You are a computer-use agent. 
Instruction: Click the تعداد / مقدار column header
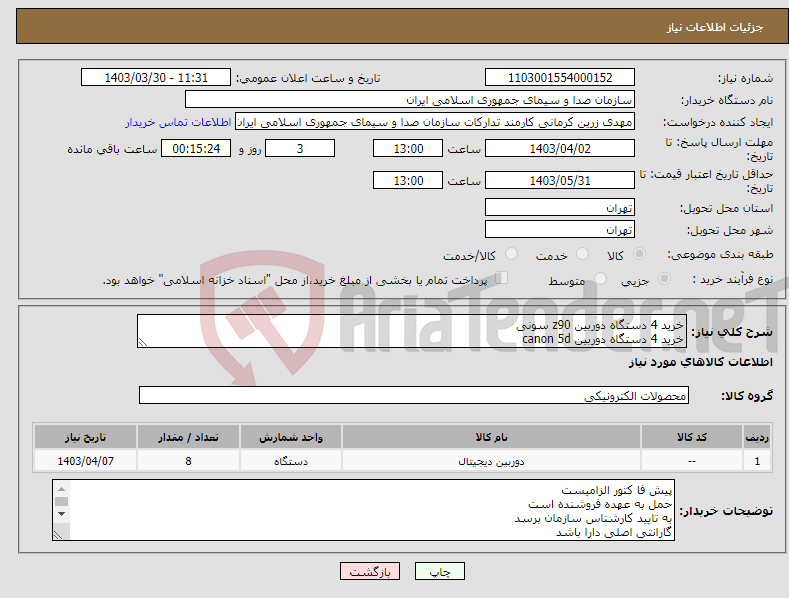pyautogui.click(x=188, y=437)
